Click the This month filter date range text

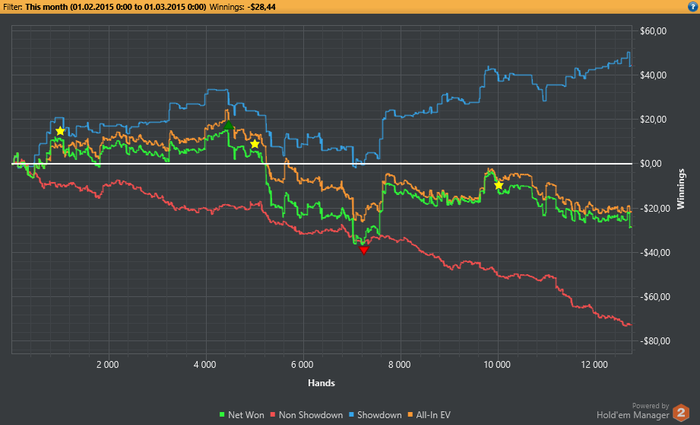click(116, 7)
